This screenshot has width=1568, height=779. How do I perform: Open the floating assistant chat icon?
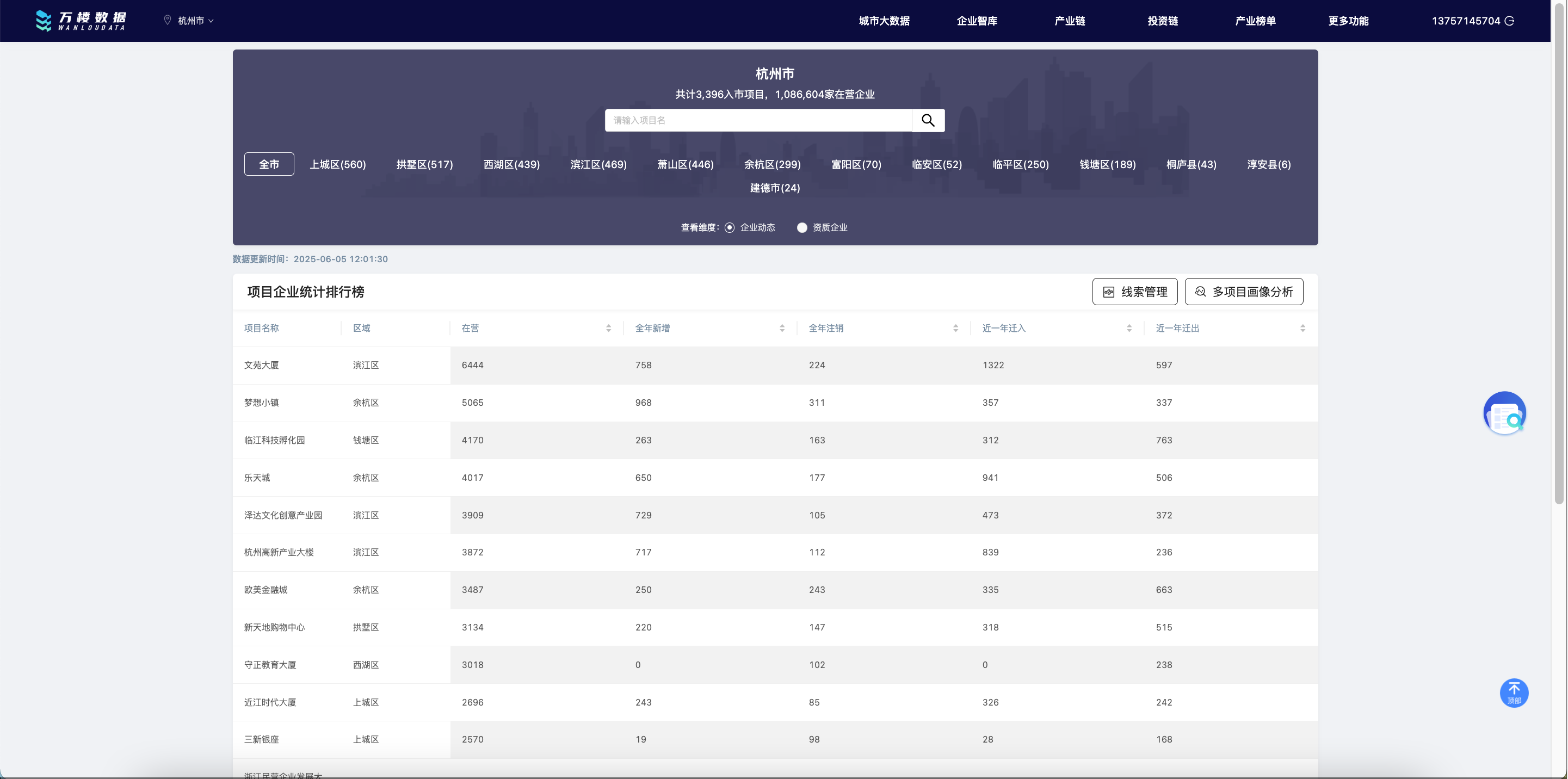pyautogui.click(x=1504, y=413)
